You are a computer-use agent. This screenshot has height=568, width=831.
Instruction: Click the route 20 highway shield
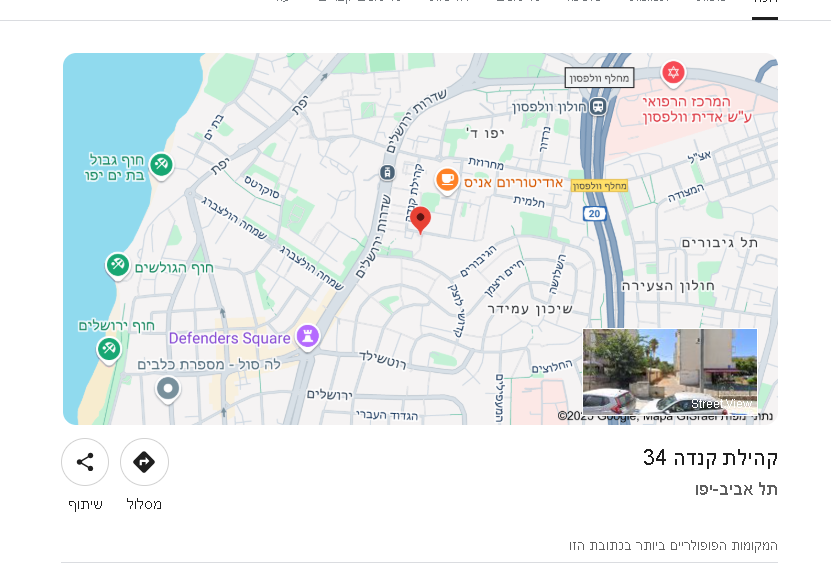click(x=595, y=214)
